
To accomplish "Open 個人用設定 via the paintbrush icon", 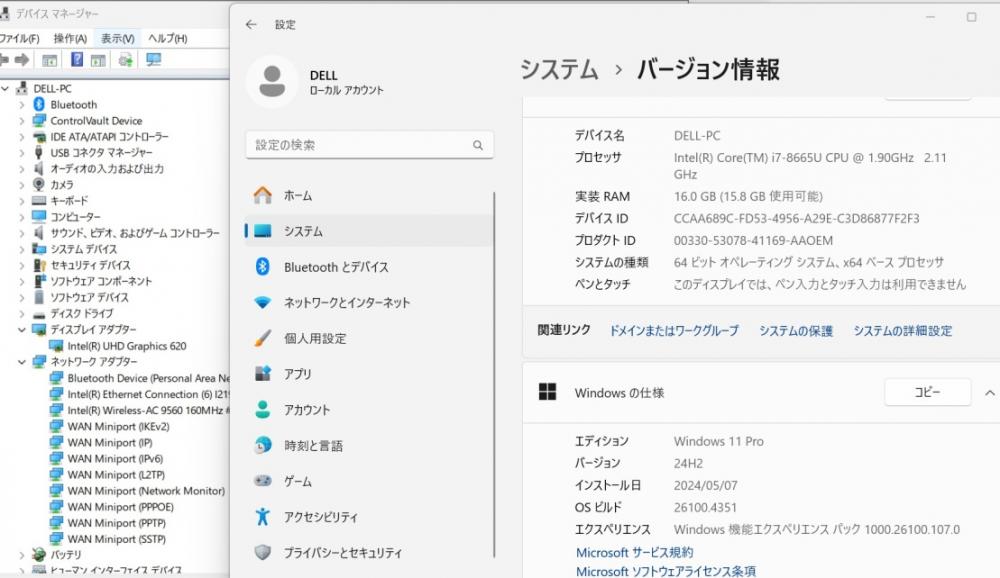I will pyautogui.click(x=263, y=338).
